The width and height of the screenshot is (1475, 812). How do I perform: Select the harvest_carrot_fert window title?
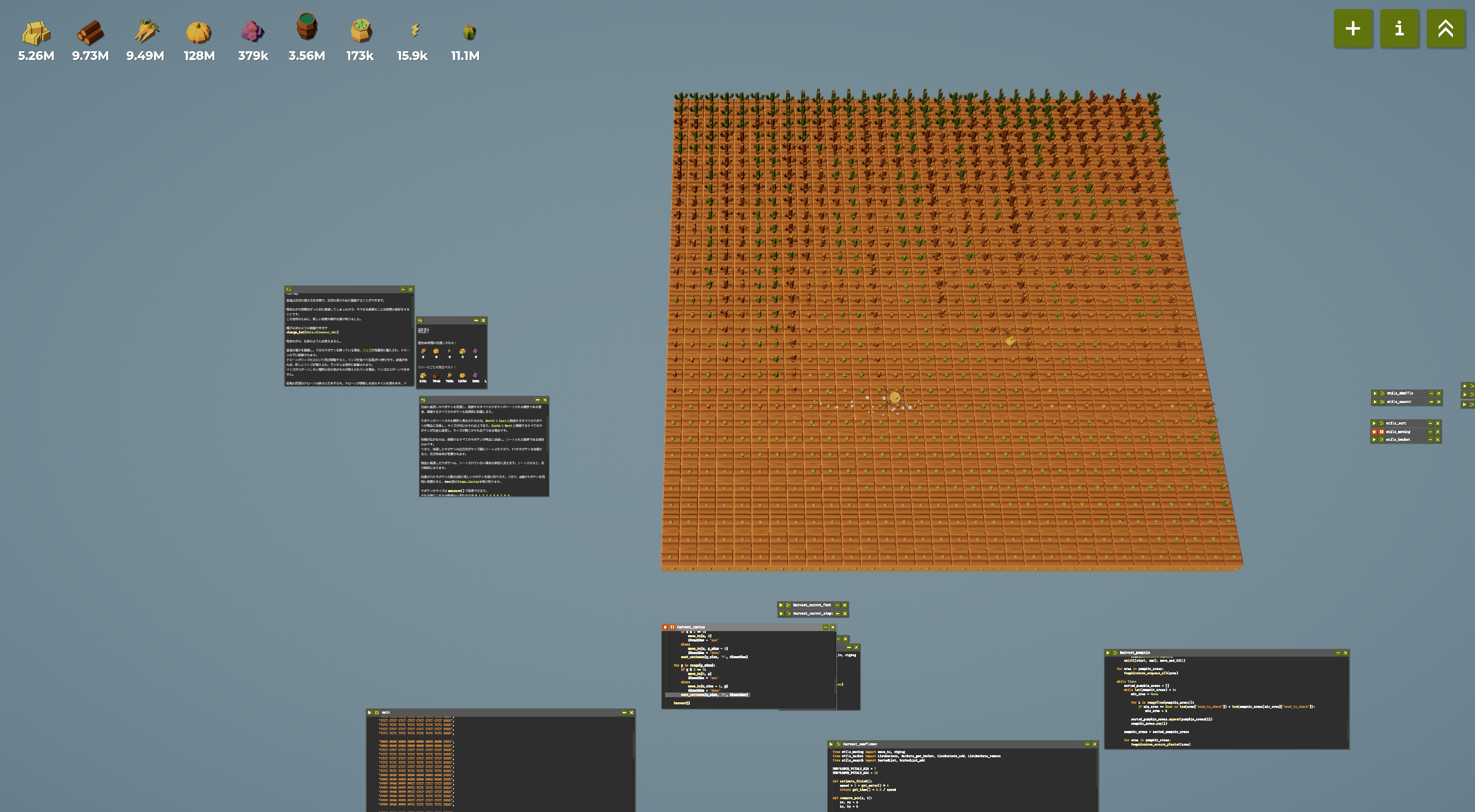pyautogui.click(x=811, y=605)
